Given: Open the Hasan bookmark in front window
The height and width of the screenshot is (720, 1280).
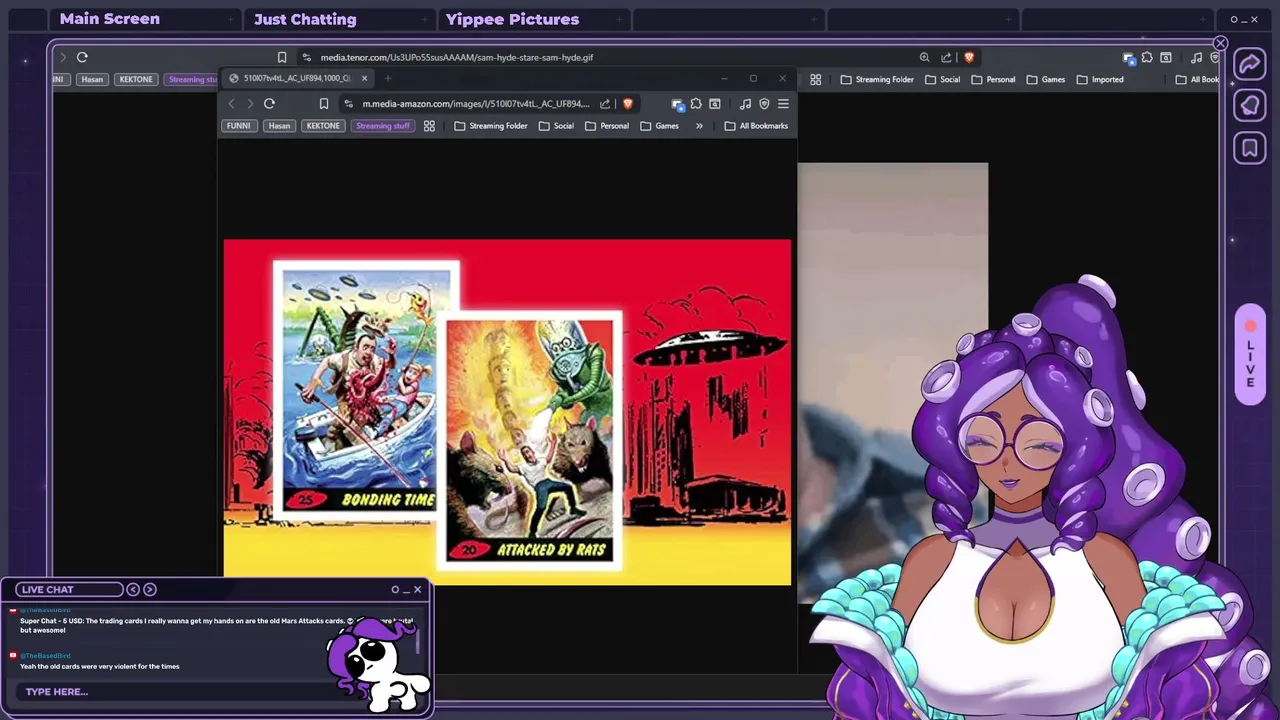Looking at the screenshot, I should (279, 126).
